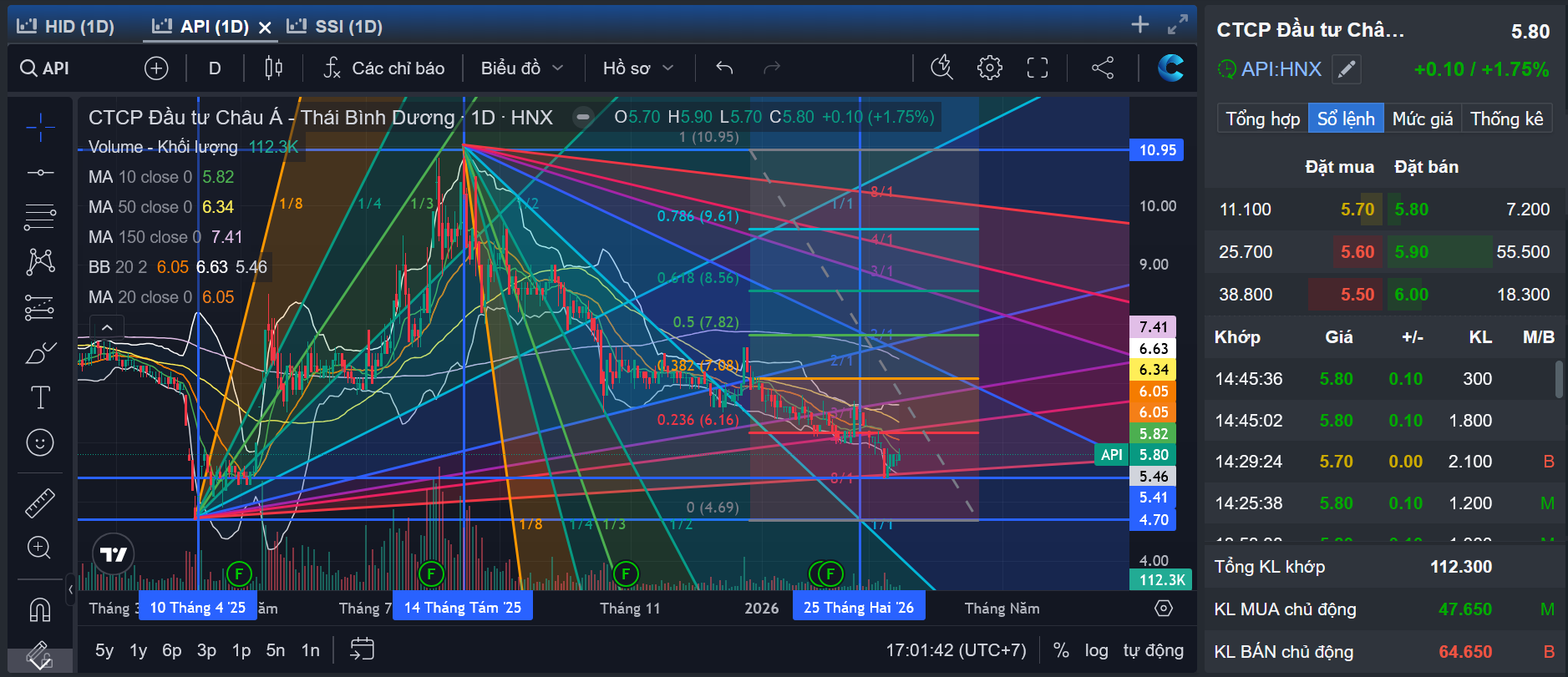Open the Mức giá tab
This screenshot has height=677, width=1568.
[x=1423, y=119]
